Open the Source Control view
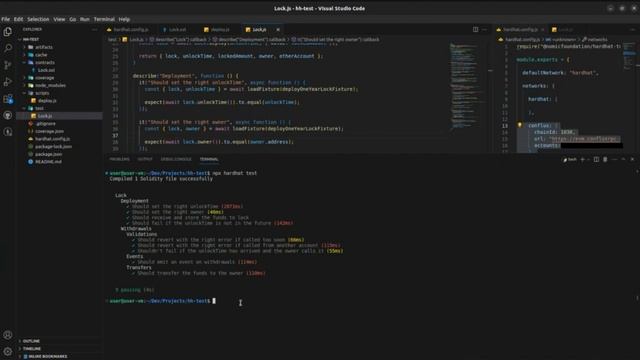 click(7, 65)
